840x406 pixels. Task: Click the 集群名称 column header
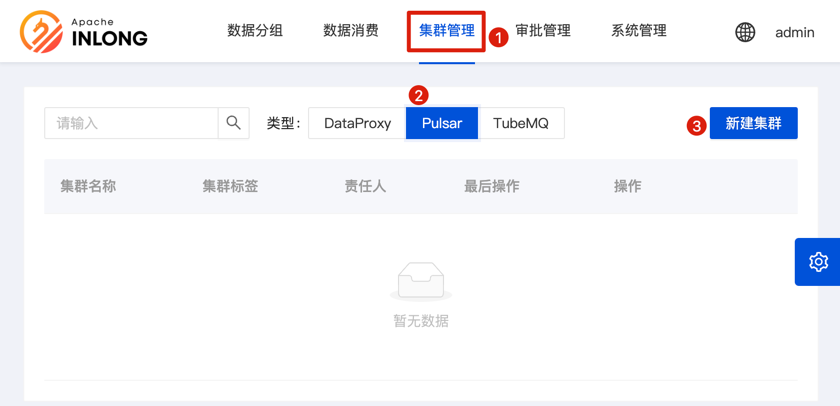tap(88, 186)
